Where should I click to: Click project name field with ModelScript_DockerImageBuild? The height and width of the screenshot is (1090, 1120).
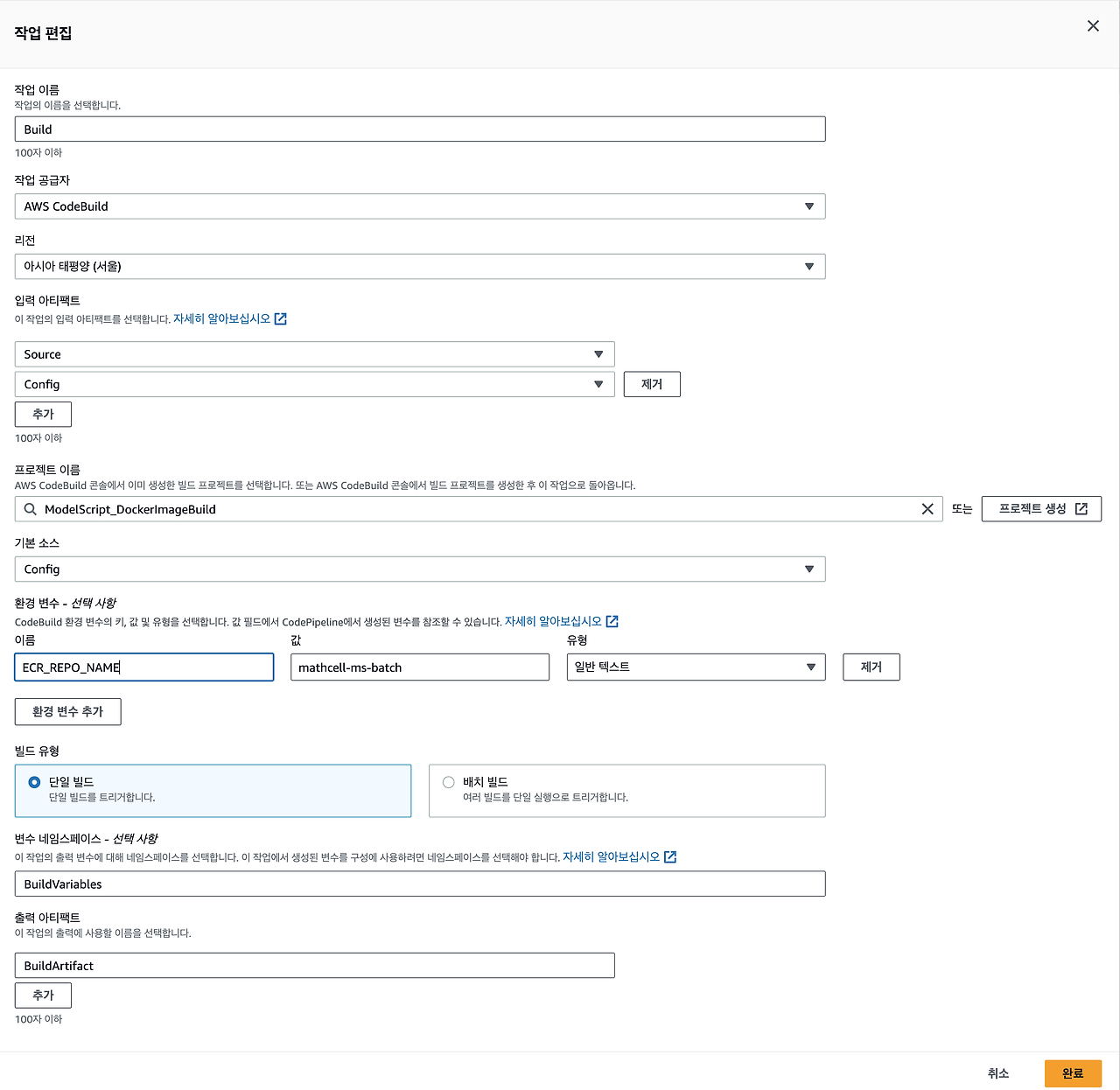(479, 509)
